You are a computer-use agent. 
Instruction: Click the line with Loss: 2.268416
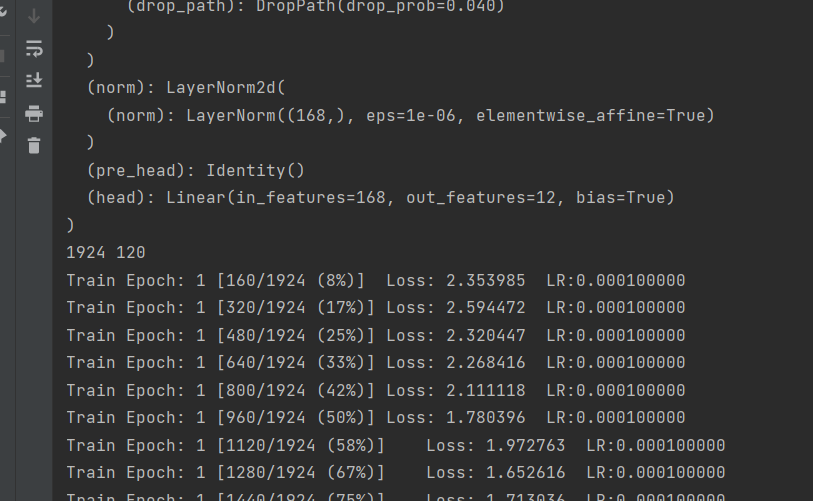(x=376, y=363)
